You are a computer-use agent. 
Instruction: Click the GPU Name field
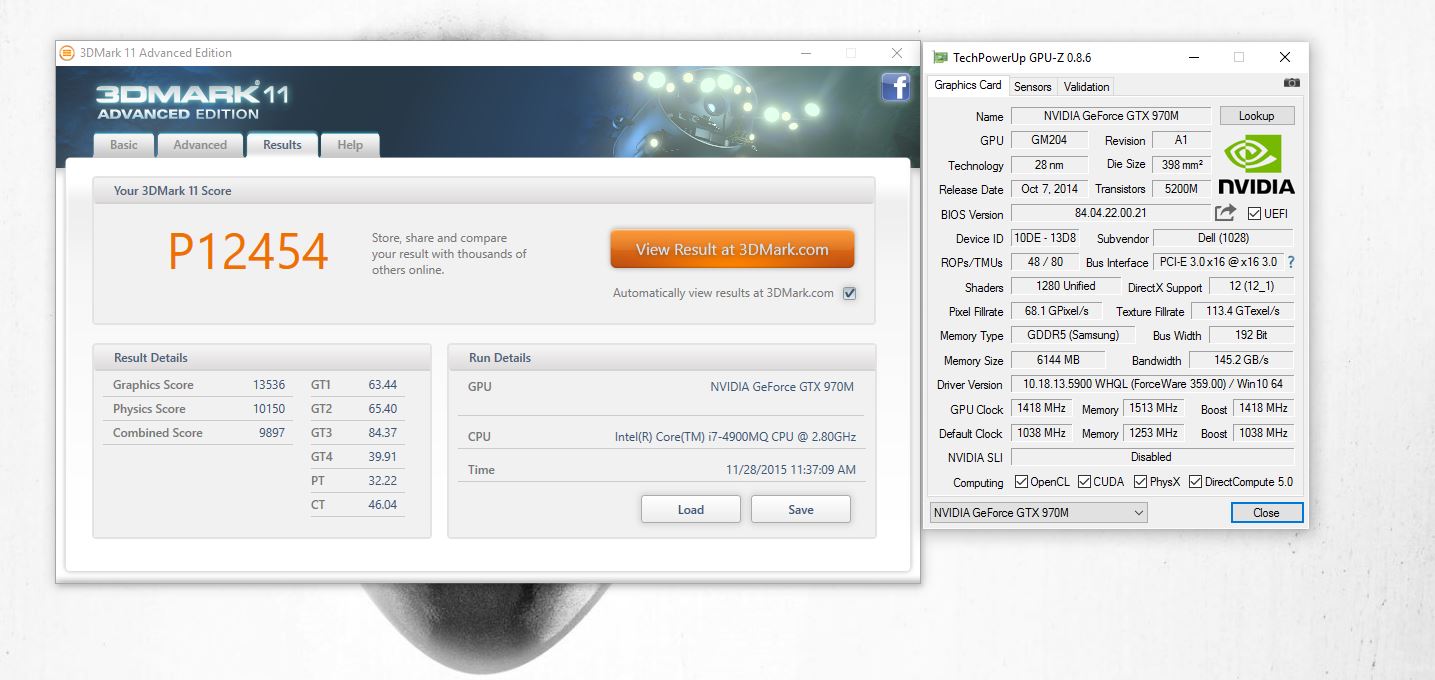pyautogui.click(x=1111, y=116)
